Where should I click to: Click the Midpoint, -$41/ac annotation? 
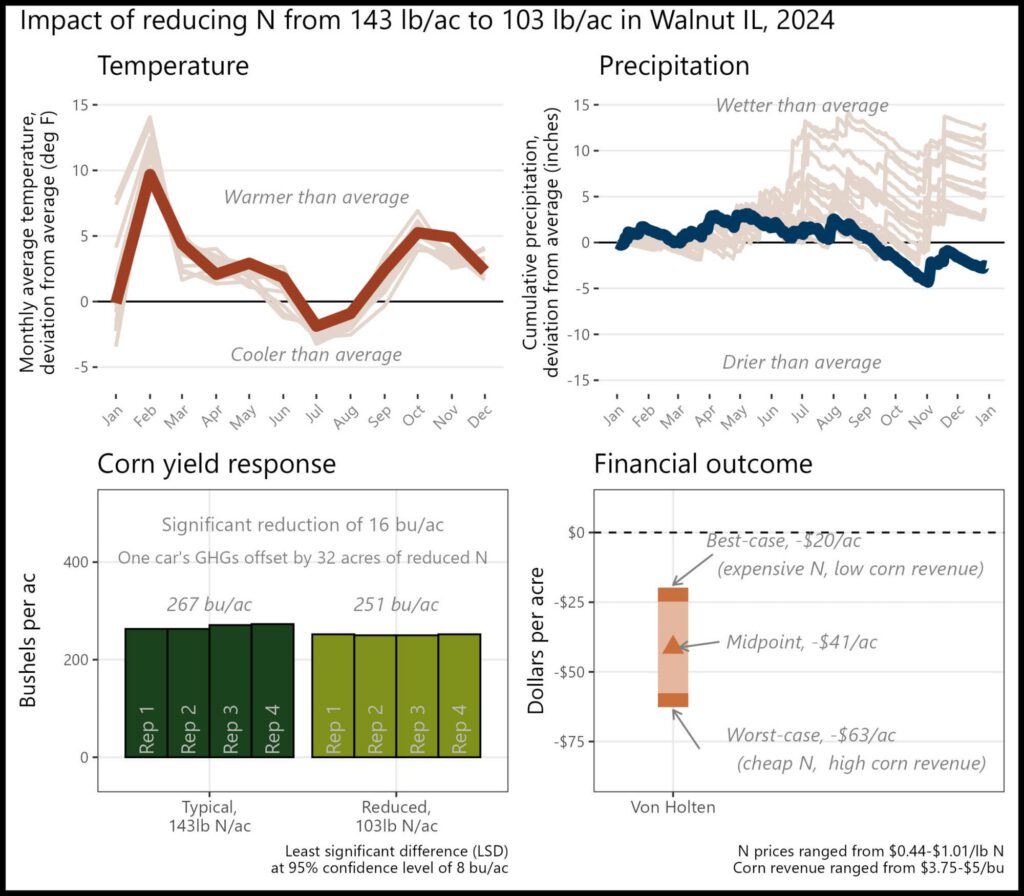pyautogui.click(x=801, y=643)
